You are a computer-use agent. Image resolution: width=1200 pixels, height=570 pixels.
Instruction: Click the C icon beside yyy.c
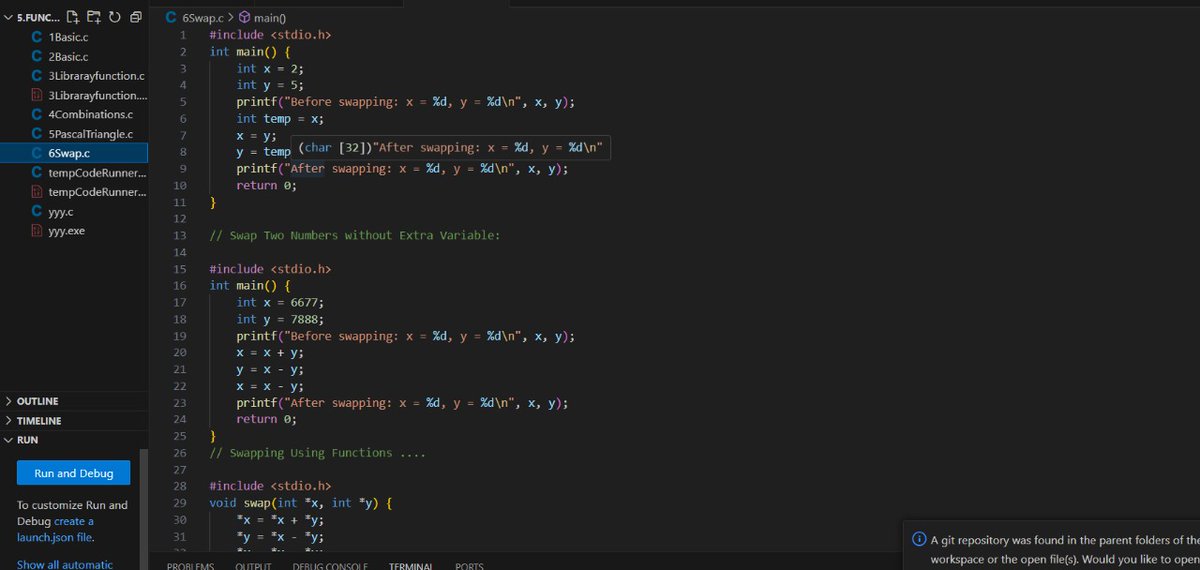click(37, 211)
